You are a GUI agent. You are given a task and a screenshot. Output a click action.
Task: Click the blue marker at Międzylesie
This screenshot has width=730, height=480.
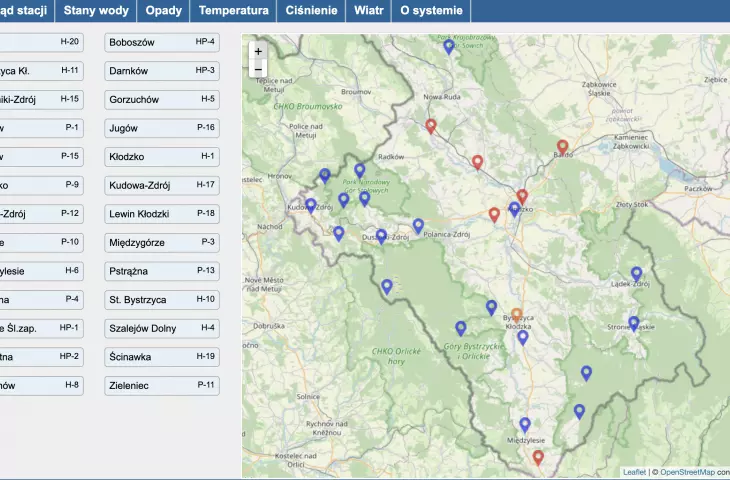(525, 425)
